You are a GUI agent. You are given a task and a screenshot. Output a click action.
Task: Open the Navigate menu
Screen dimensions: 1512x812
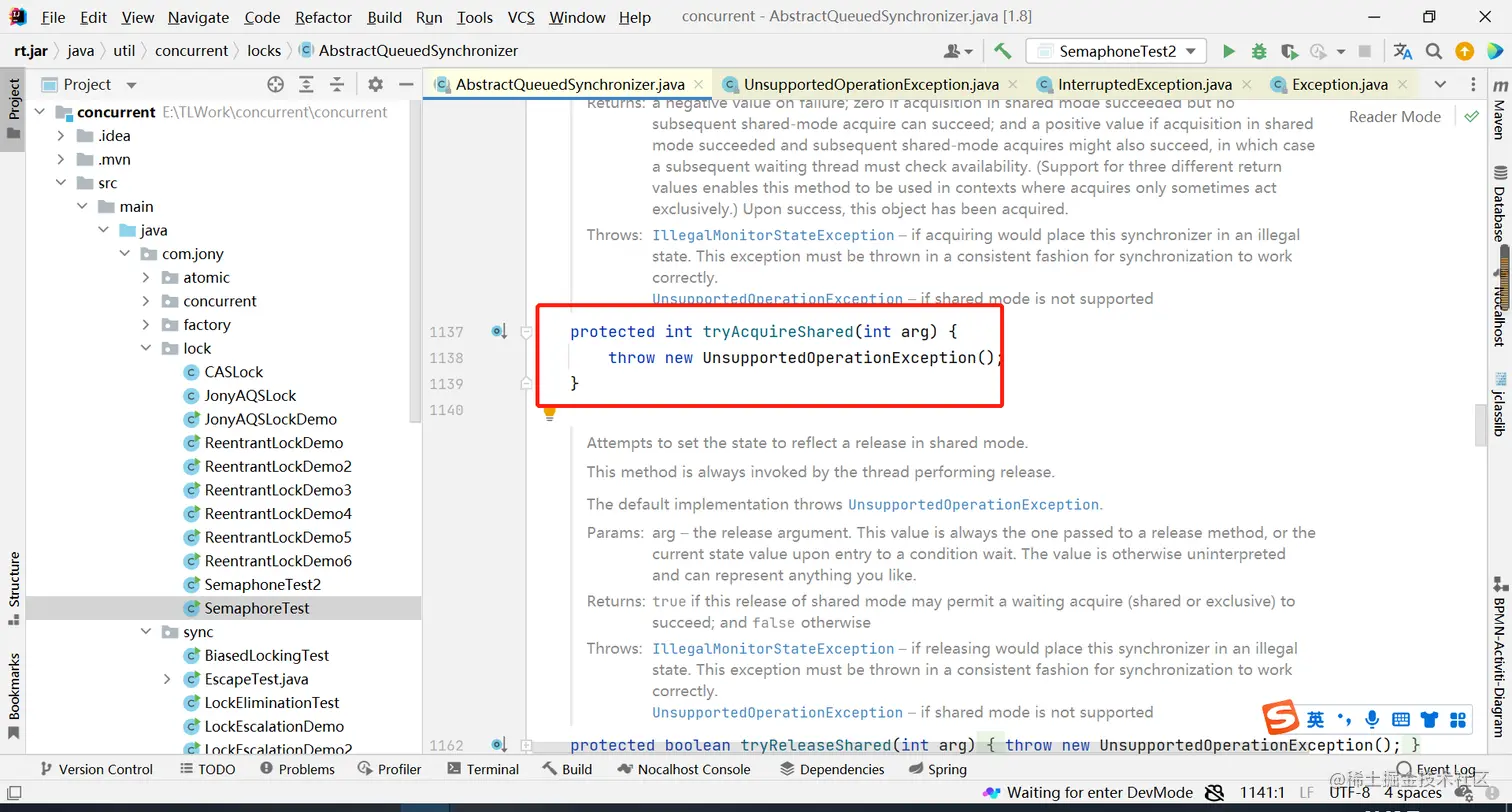coord(198,17)
